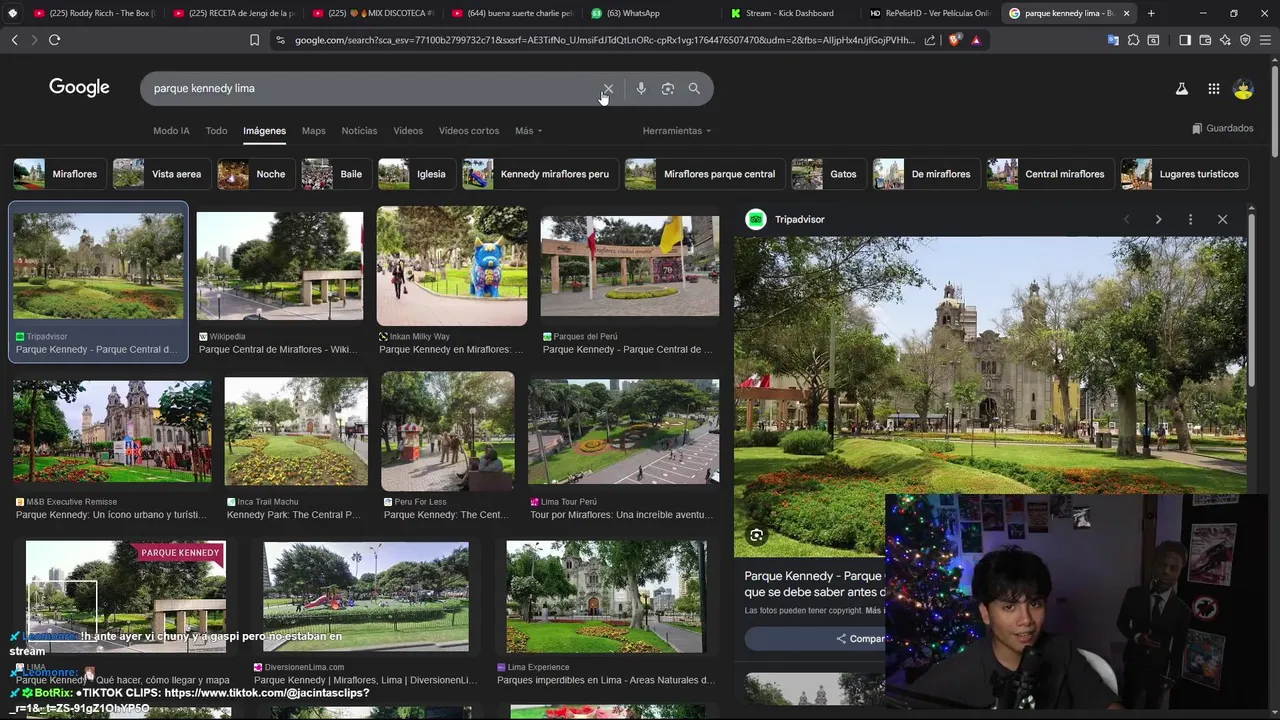The image size is (1280, 720).
Task: Open the Wikipedia Parque Central de Miraflores image
Action: (279, 266)
